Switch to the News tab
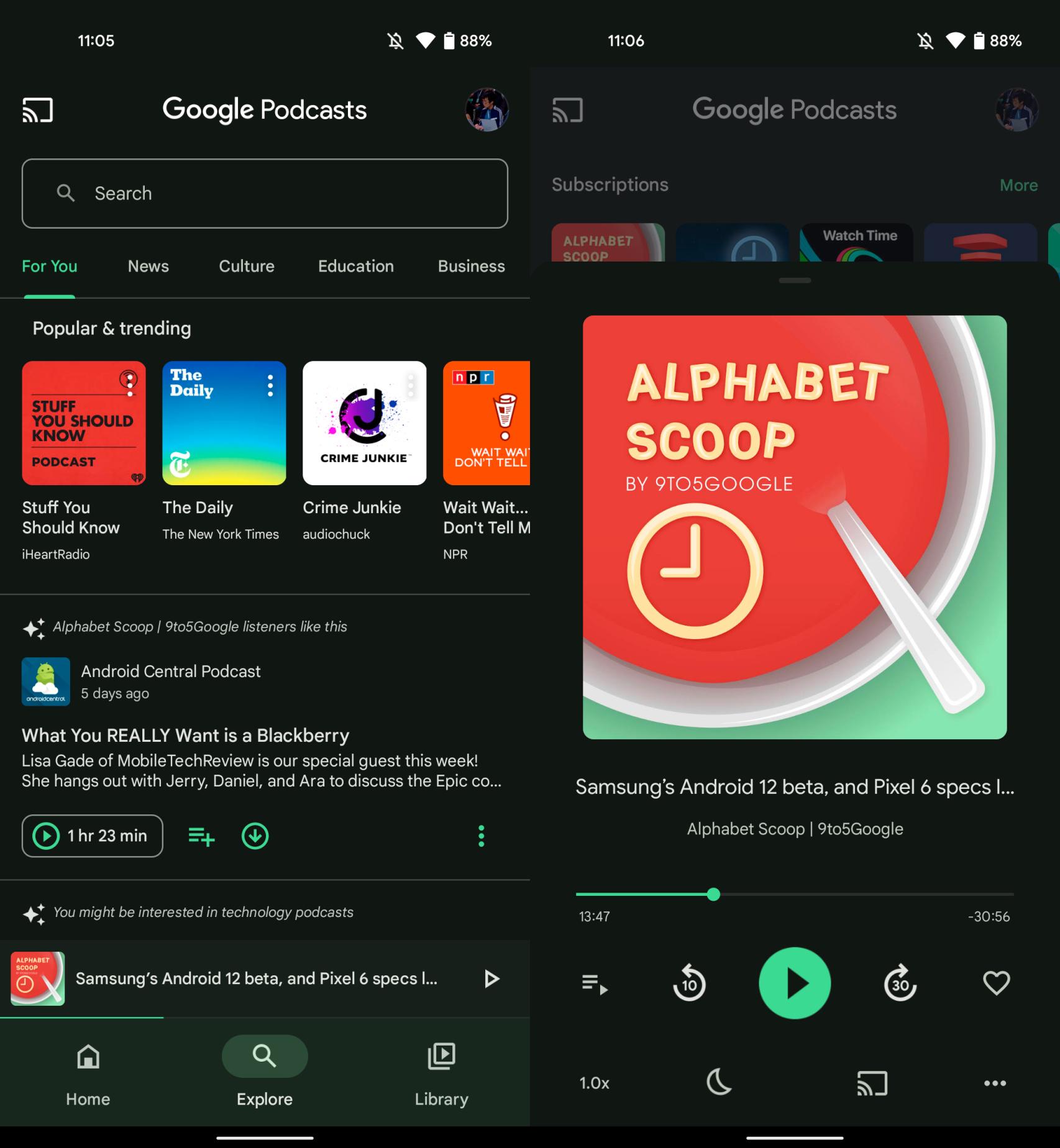Viewport: 1060px width, 1148px height. pos(148,266)
